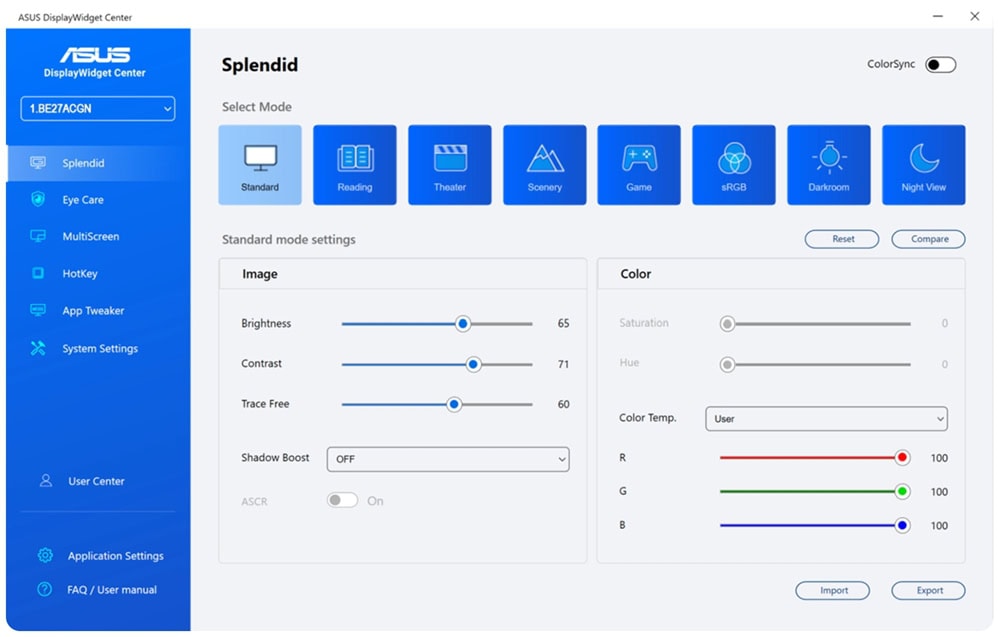Open the Eye Care sidebar section
Screen dimensions: 1000x637
click(x=83, y=200)
